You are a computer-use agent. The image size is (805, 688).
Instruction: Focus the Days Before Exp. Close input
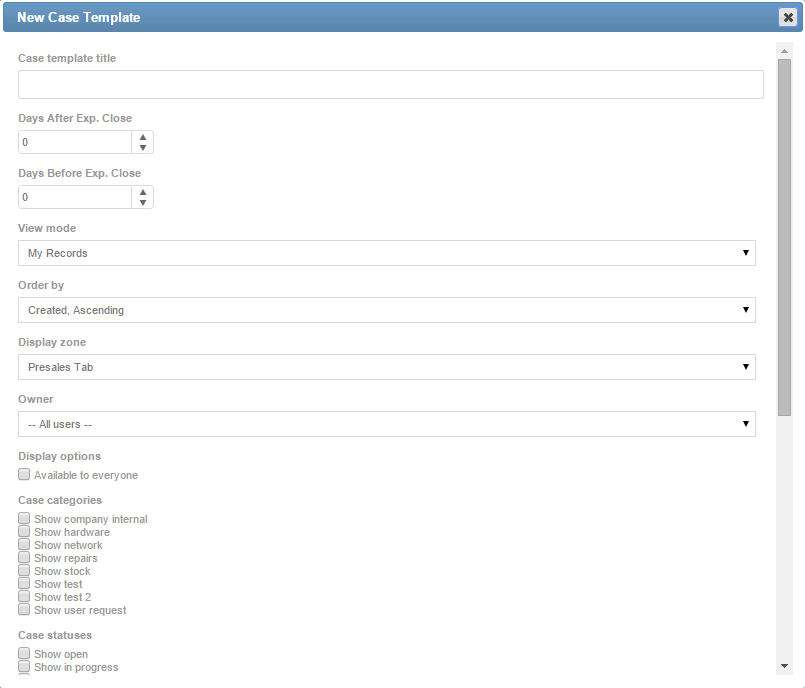click(x=75, y=197)
